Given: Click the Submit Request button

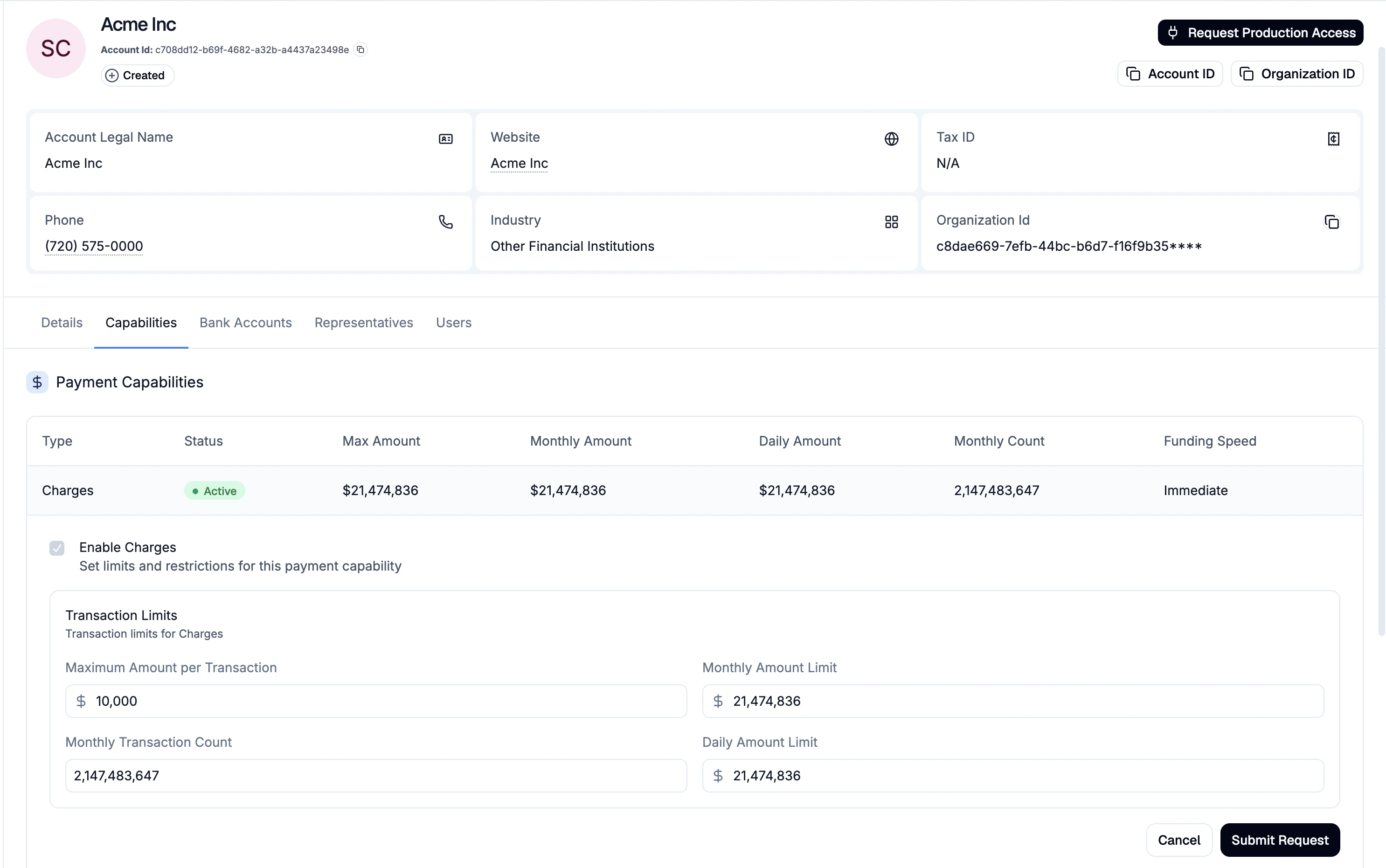Looking at the screenshot, I should coord(1280,839).
